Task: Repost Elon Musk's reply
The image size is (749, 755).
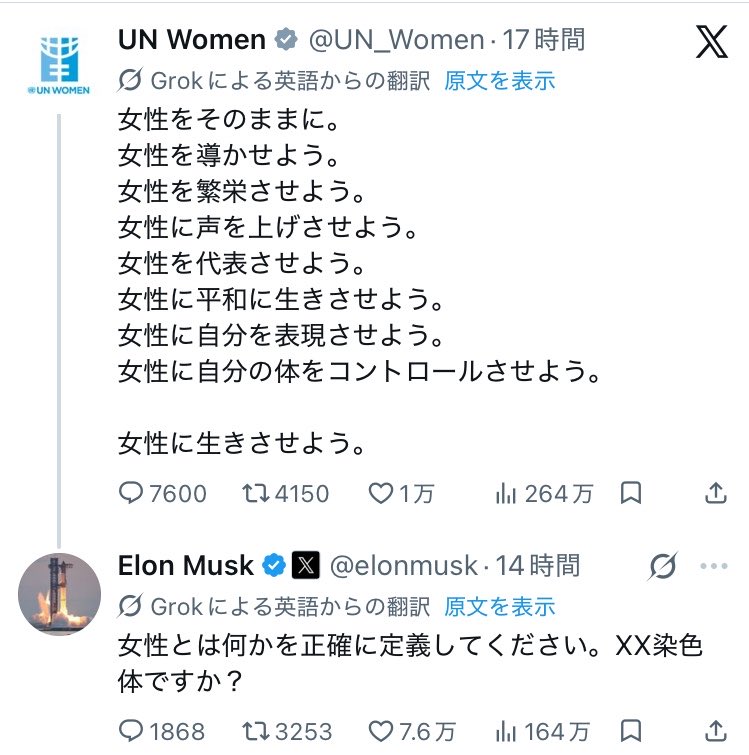Action: tap(287, 731)
